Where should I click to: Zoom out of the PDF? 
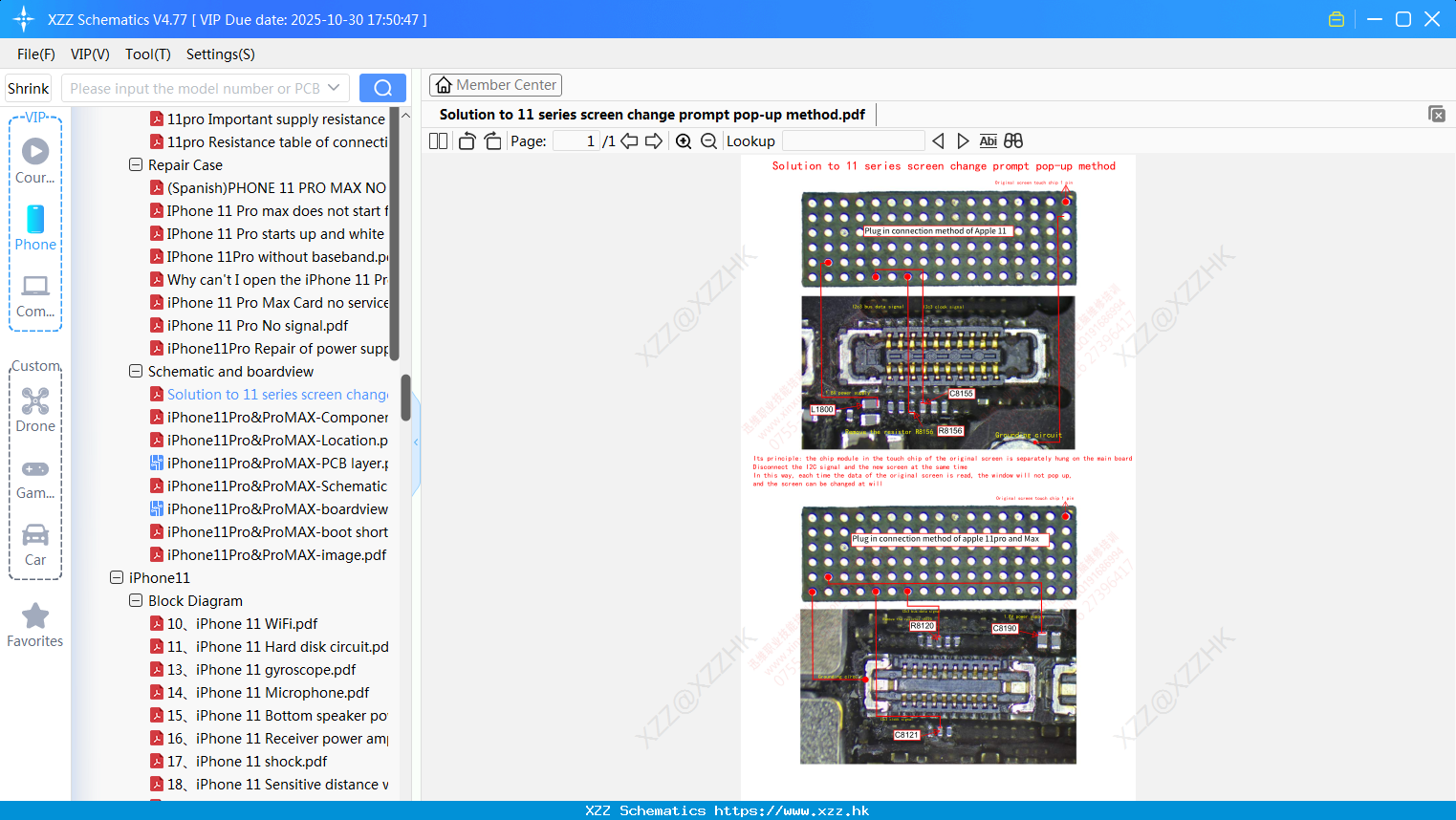708,141
